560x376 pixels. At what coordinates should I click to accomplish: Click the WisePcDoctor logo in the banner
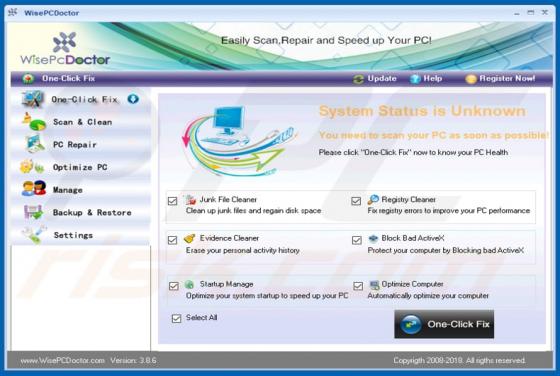(65, 49)
